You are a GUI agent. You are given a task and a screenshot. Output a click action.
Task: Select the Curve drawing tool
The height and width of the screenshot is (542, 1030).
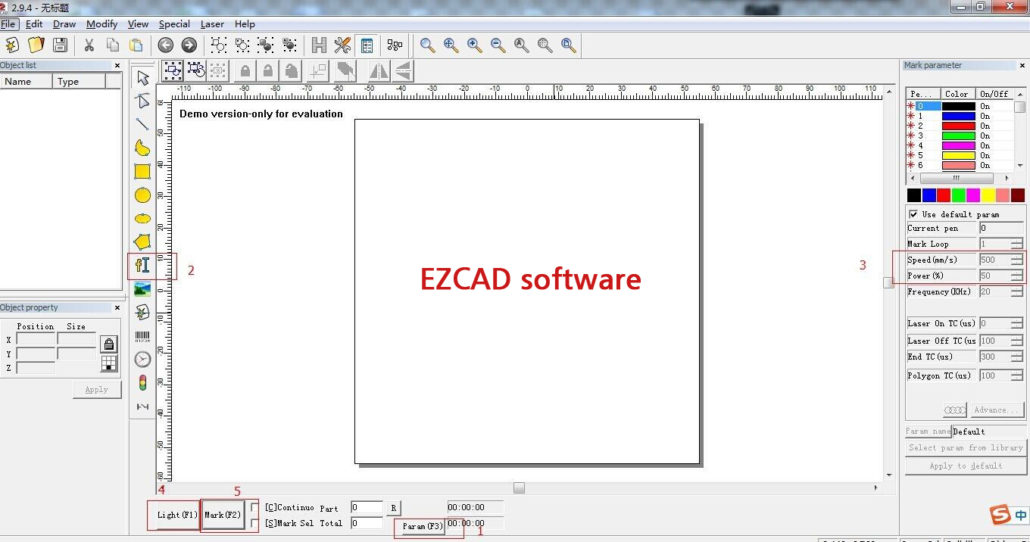pyautogui.click(x=143, y=148)
